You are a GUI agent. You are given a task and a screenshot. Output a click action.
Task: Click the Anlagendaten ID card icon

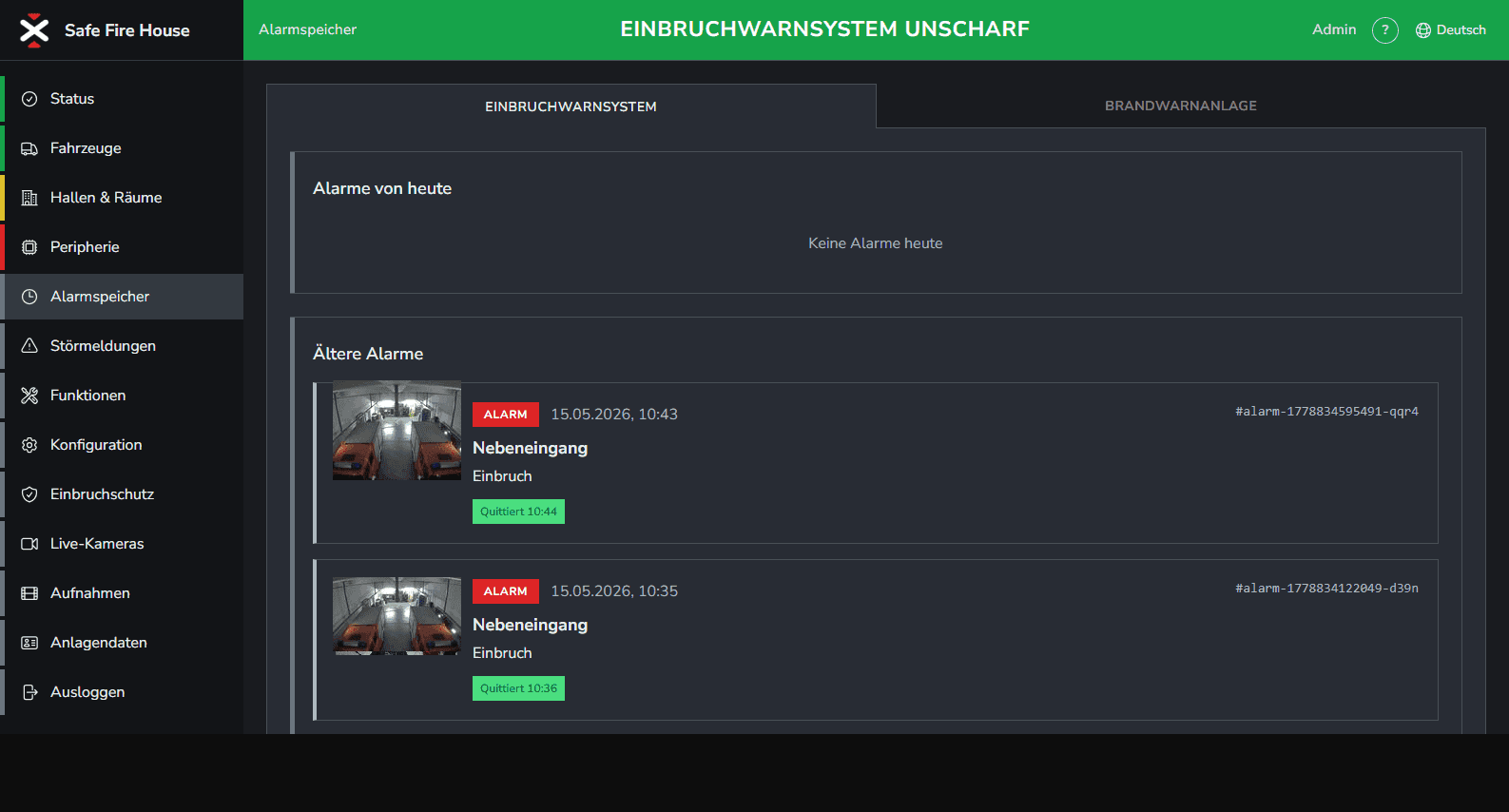point(29,643)
